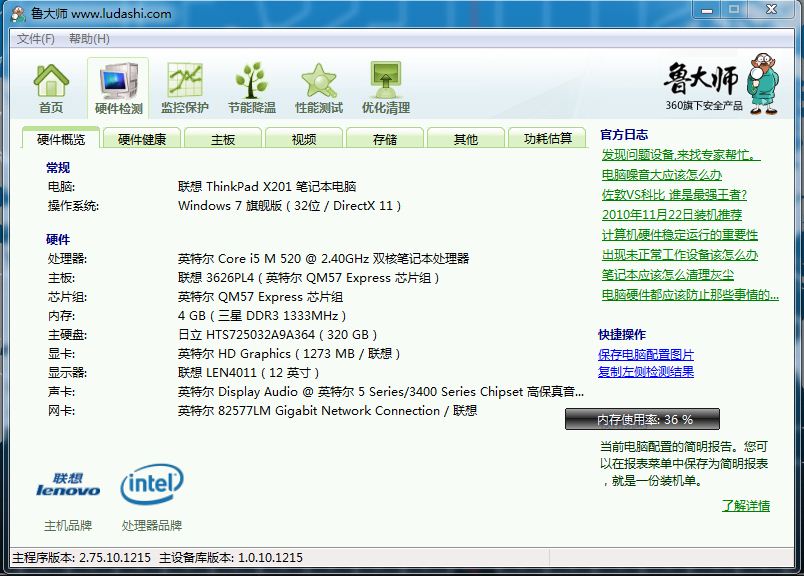Open link 电脑噪音大应该怎么办

click(662, 175)
